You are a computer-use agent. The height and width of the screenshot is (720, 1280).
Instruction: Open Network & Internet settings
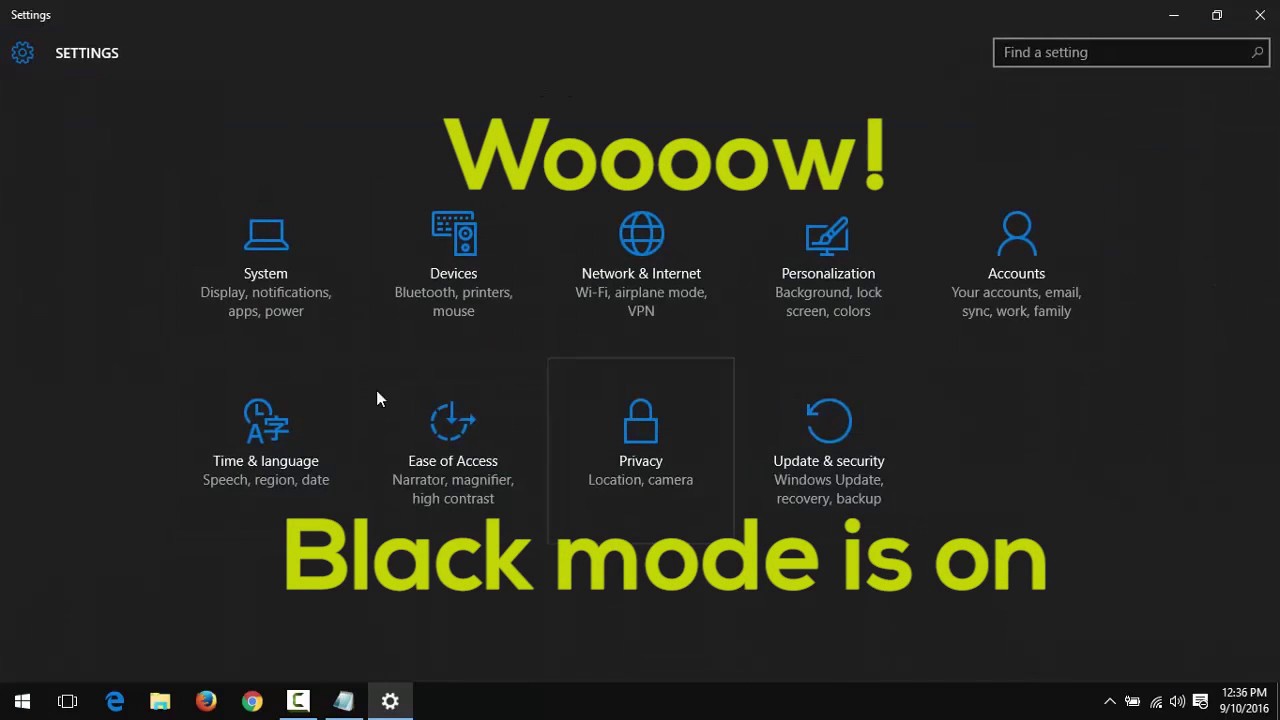tap(641, 270)
